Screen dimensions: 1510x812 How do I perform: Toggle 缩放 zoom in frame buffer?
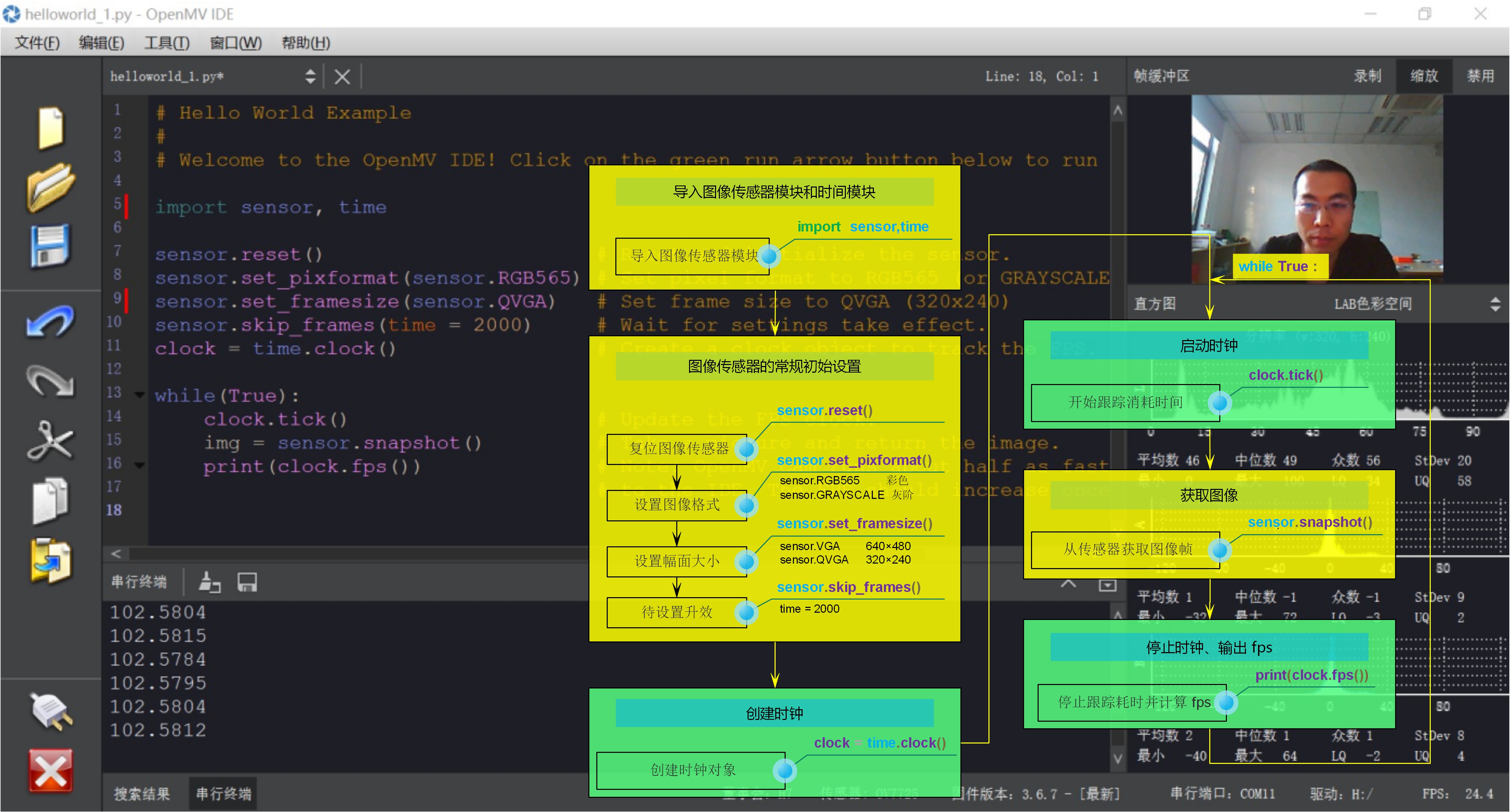[x=1424, y=76]
